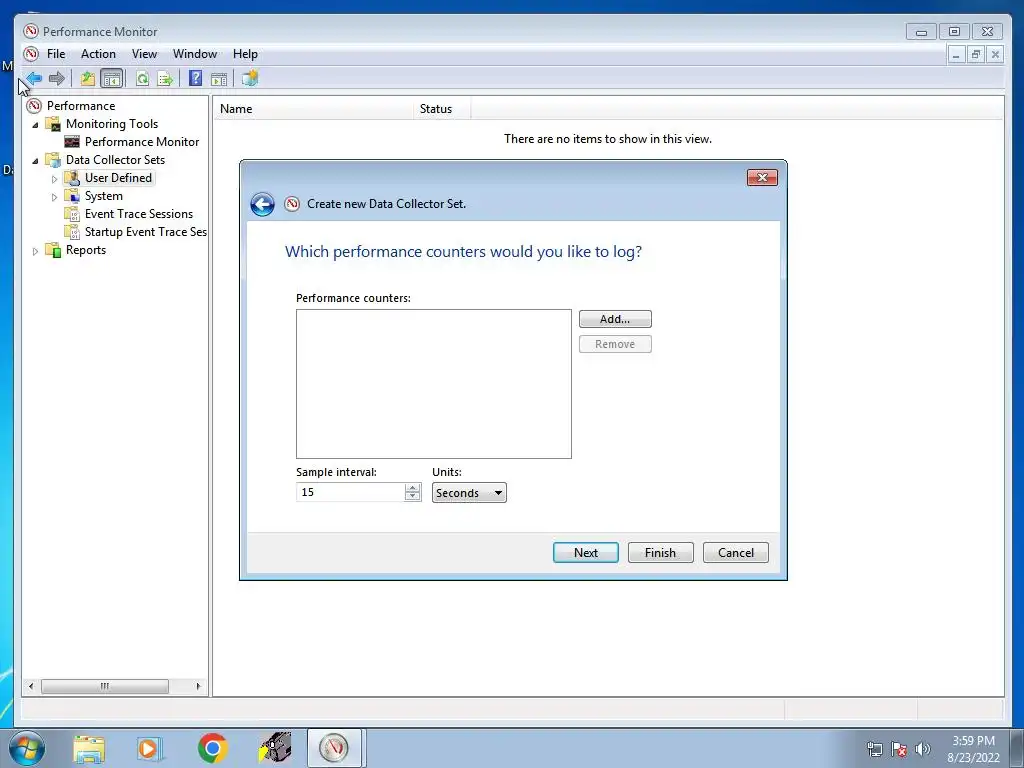Select Startup Event Trace Sessions item
Viewport: 1024px width, 768px height.
coord(146,232)
